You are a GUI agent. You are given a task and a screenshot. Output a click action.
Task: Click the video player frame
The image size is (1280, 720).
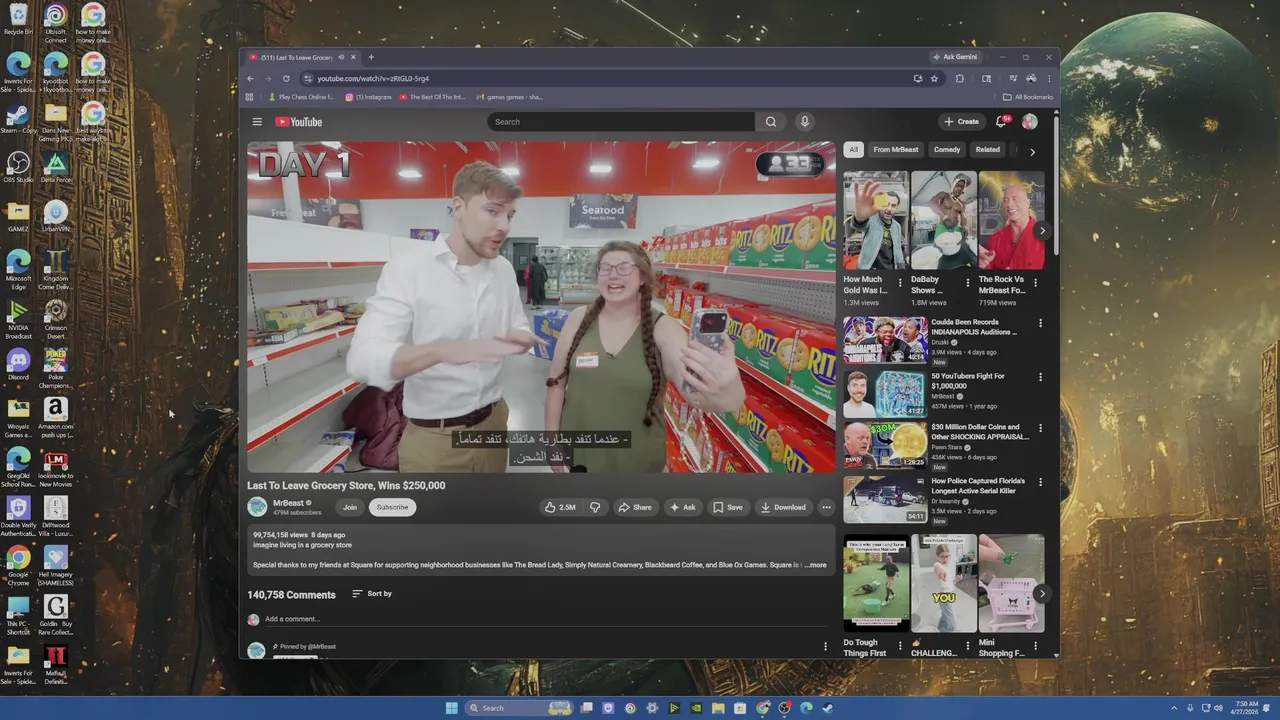tap(541, 307)
